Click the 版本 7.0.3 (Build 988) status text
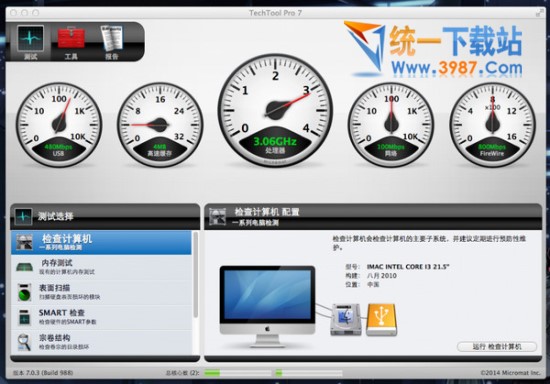 click(x=43, y=373)
